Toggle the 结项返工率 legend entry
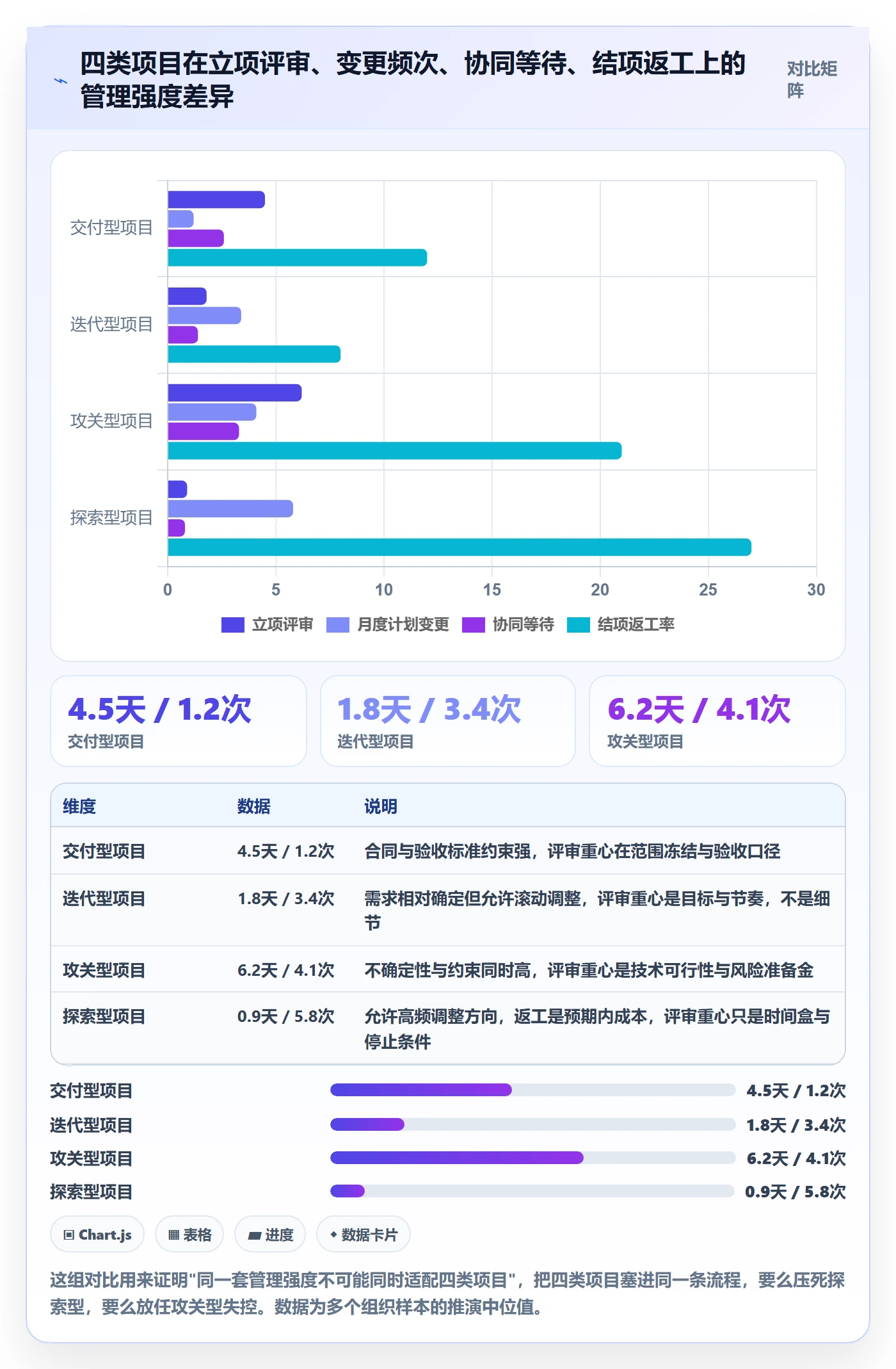 tap(621, 625)
